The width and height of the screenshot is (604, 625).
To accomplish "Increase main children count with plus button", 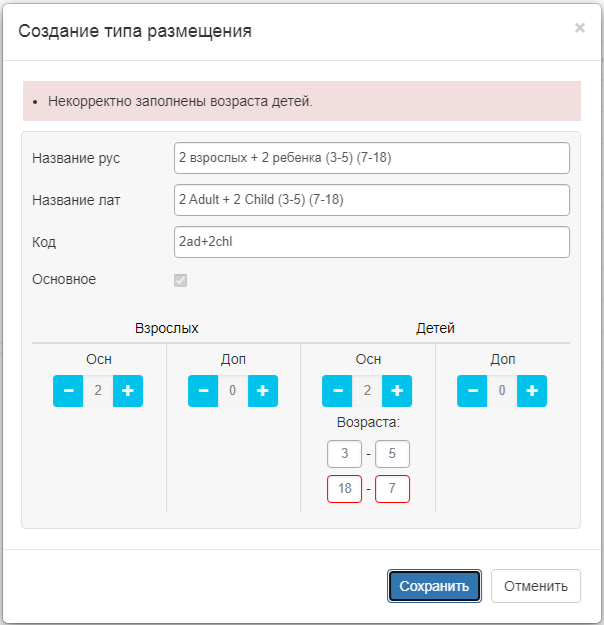I will click(397, 391).
